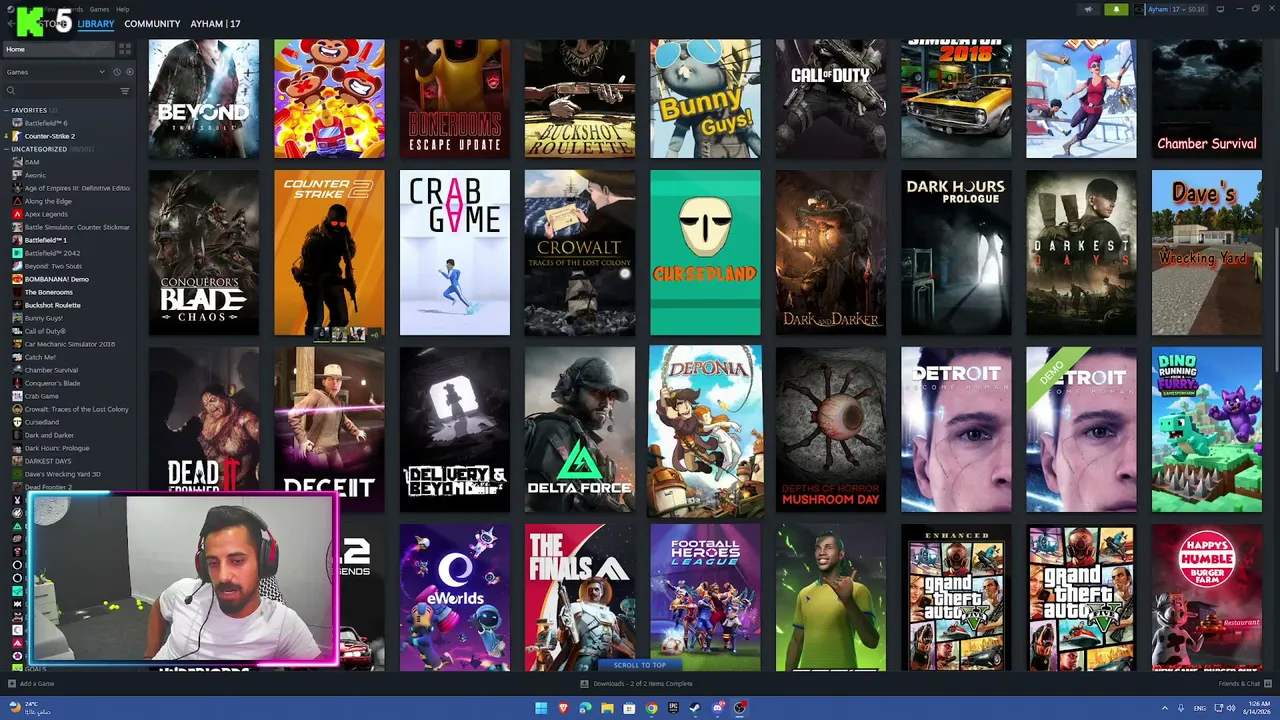Open the Dino Running cover
Screen dimensions: 1280x720
pyautogui.click(x=1207, y=430)
